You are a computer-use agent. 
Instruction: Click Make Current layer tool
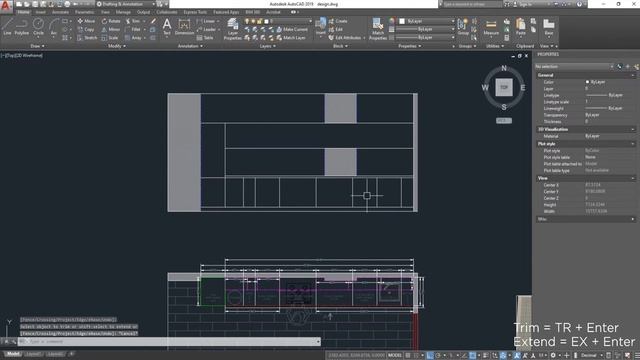tap(291, 29)
